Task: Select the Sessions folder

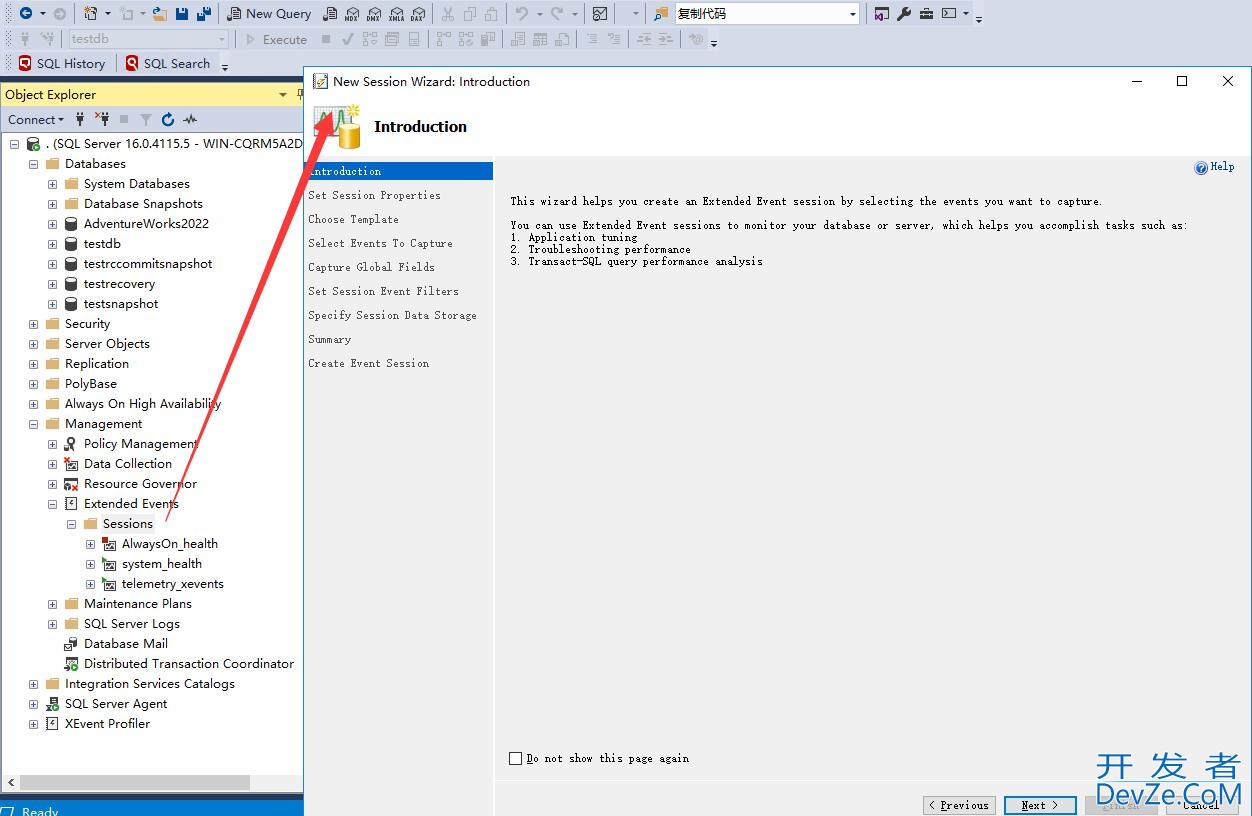Action: pyautogui.click(x=128, y=524)
